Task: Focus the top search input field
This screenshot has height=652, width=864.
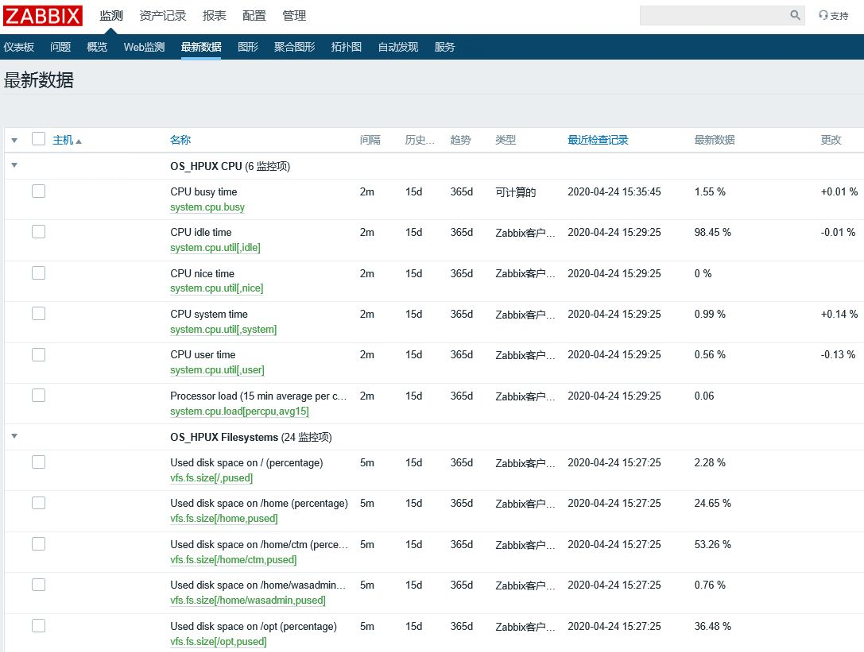Action: [x=714, y=15]
